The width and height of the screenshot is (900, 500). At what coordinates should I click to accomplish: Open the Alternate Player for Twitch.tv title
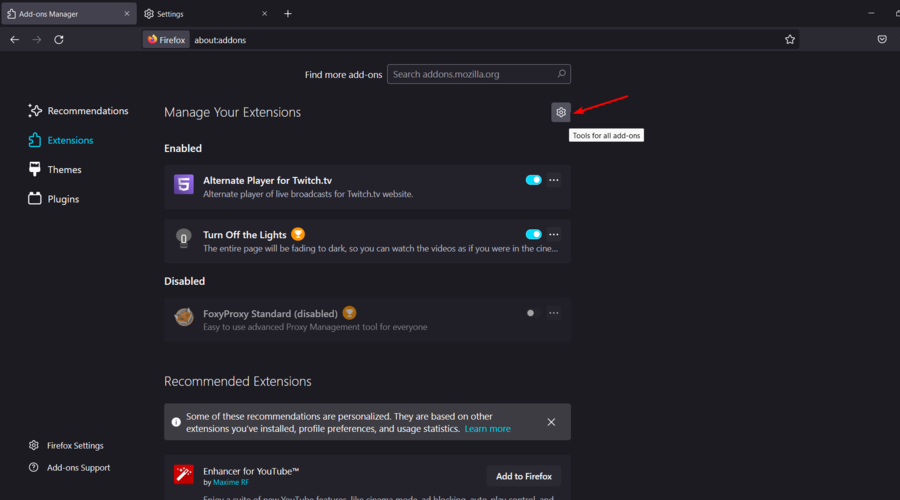coord(267,180)
